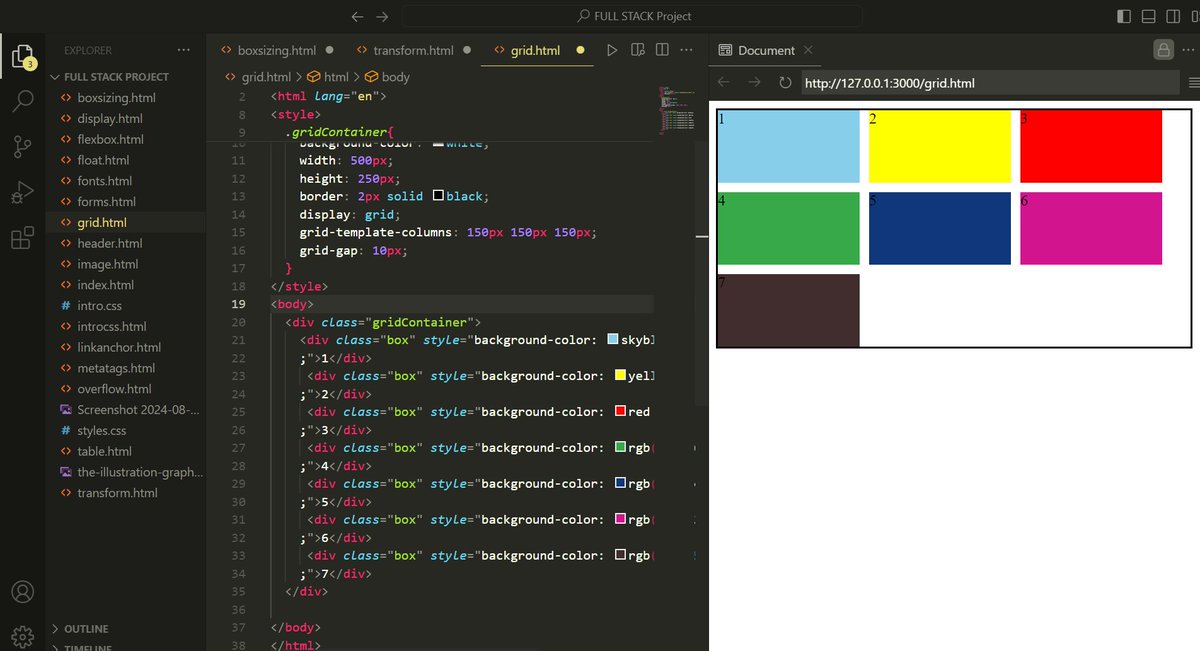Customize layout icon in title bar
This screenshot has height=651, width=1200.
(x=1195, y=16)
